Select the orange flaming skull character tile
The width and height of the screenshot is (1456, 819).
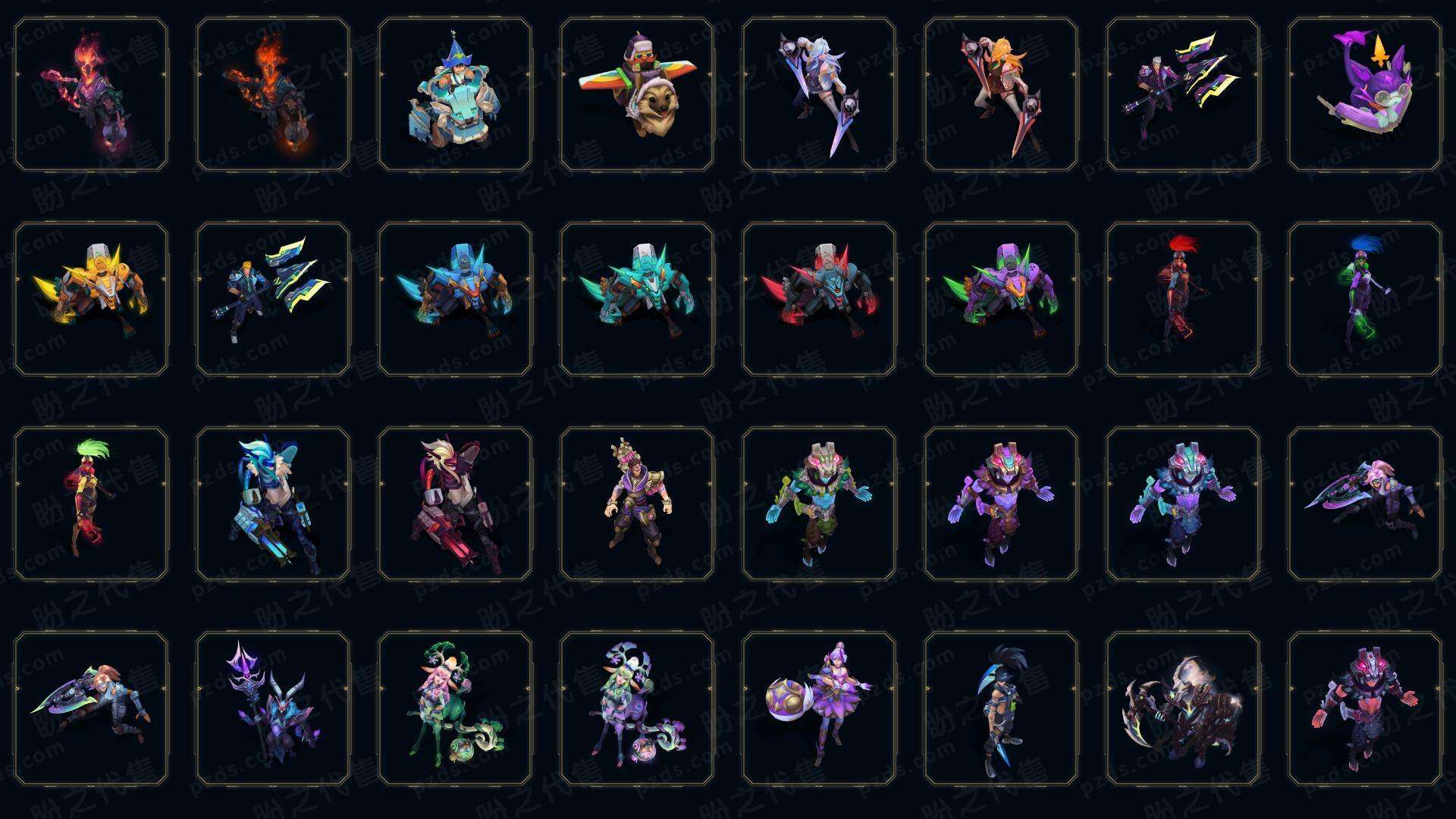(273, 94)
